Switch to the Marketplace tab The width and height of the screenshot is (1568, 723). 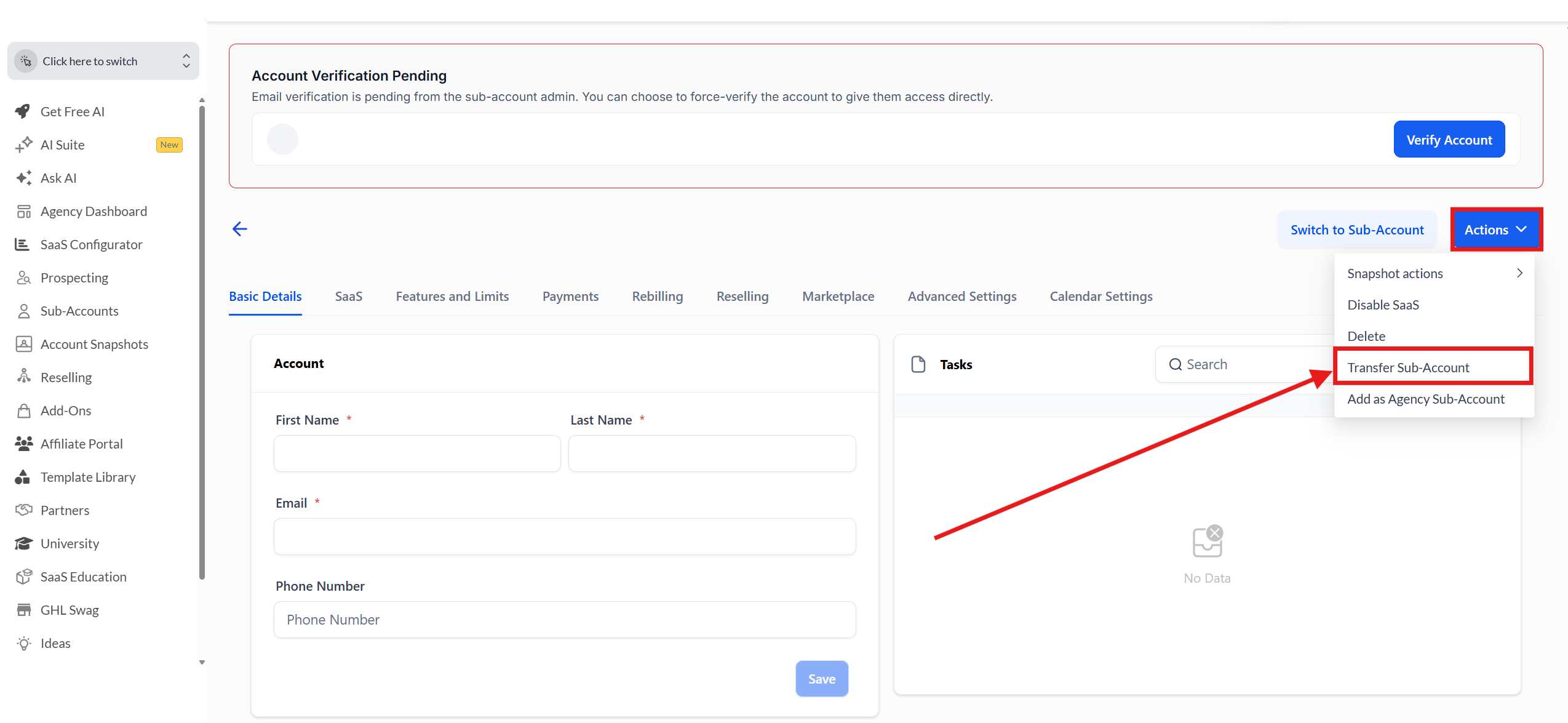click(838, 296)
